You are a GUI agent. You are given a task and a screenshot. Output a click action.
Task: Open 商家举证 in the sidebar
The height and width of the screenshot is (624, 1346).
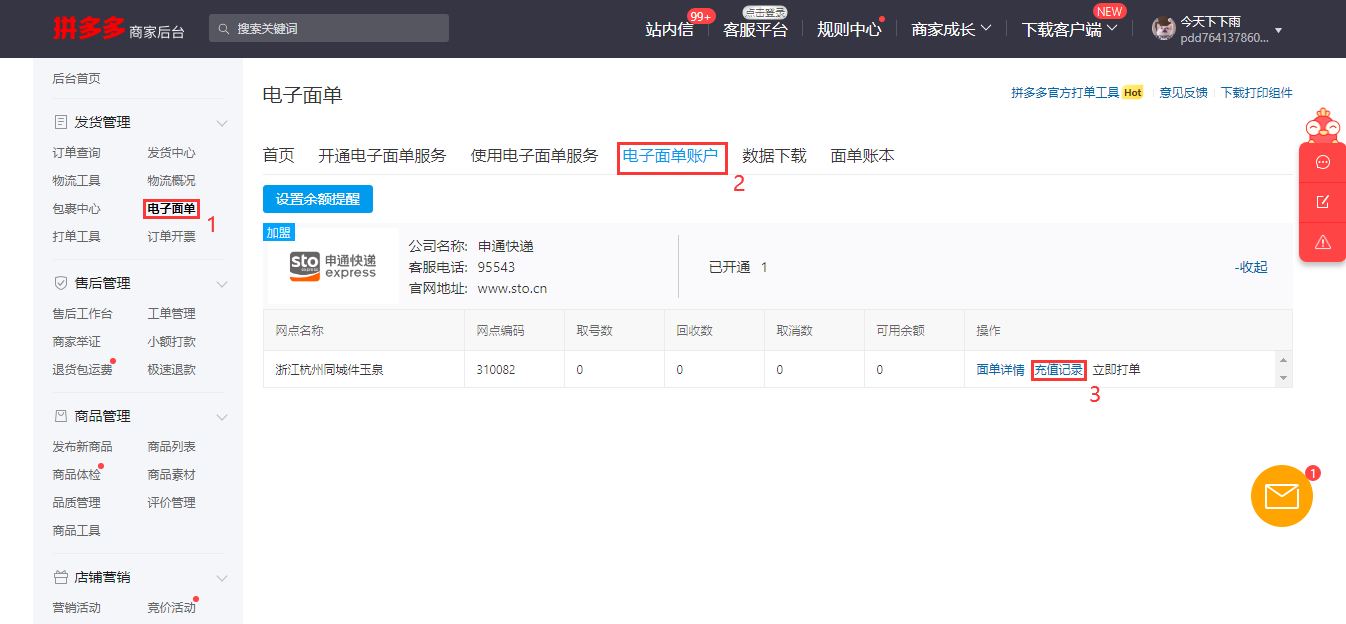pos(77,342)
